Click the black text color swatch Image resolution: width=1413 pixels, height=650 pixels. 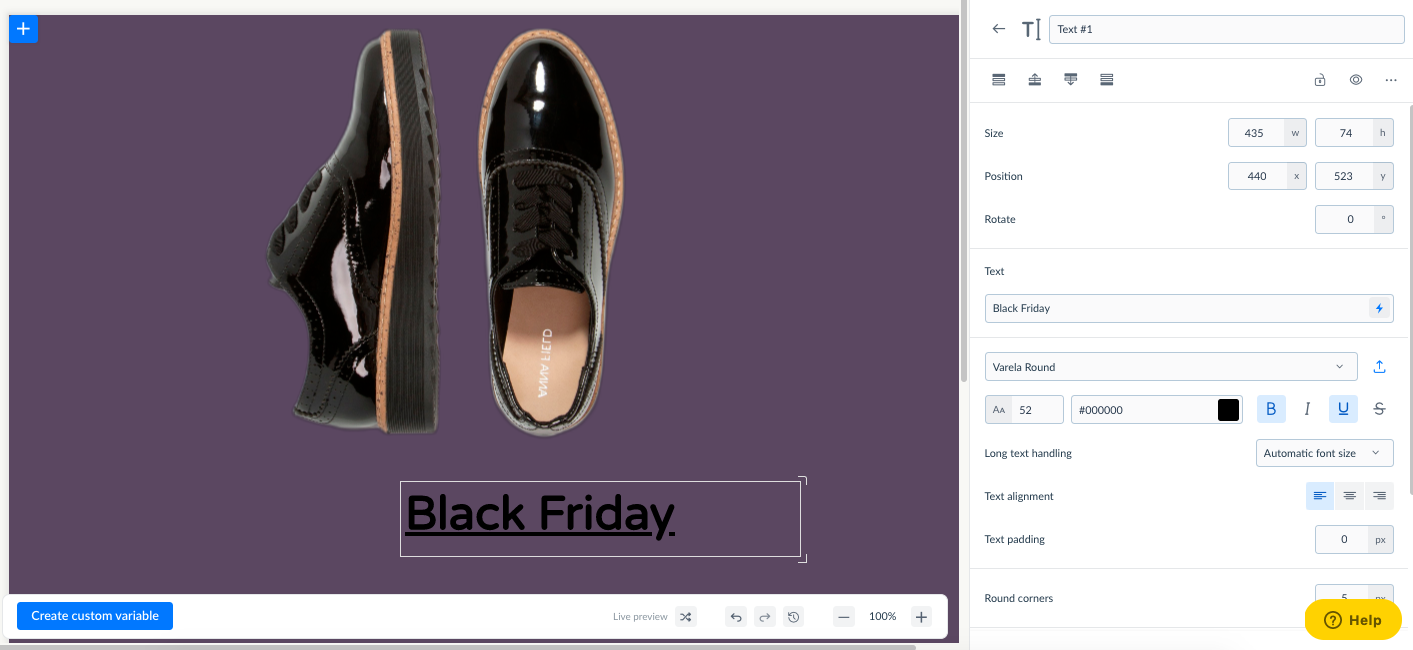click(1228, 410)
